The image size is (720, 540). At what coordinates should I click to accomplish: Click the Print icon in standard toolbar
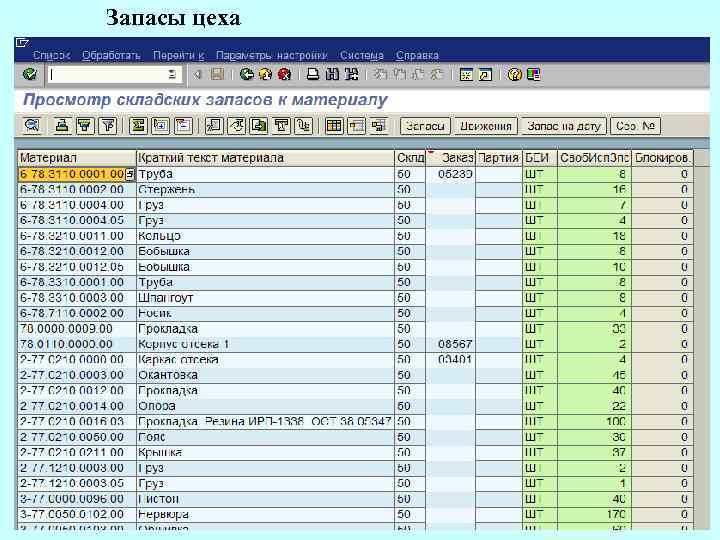point(313,74)
